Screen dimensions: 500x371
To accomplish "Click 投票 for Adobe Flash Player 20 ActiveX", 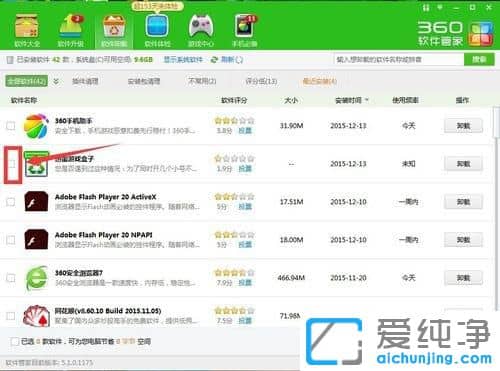I will [x=245, y=207].
